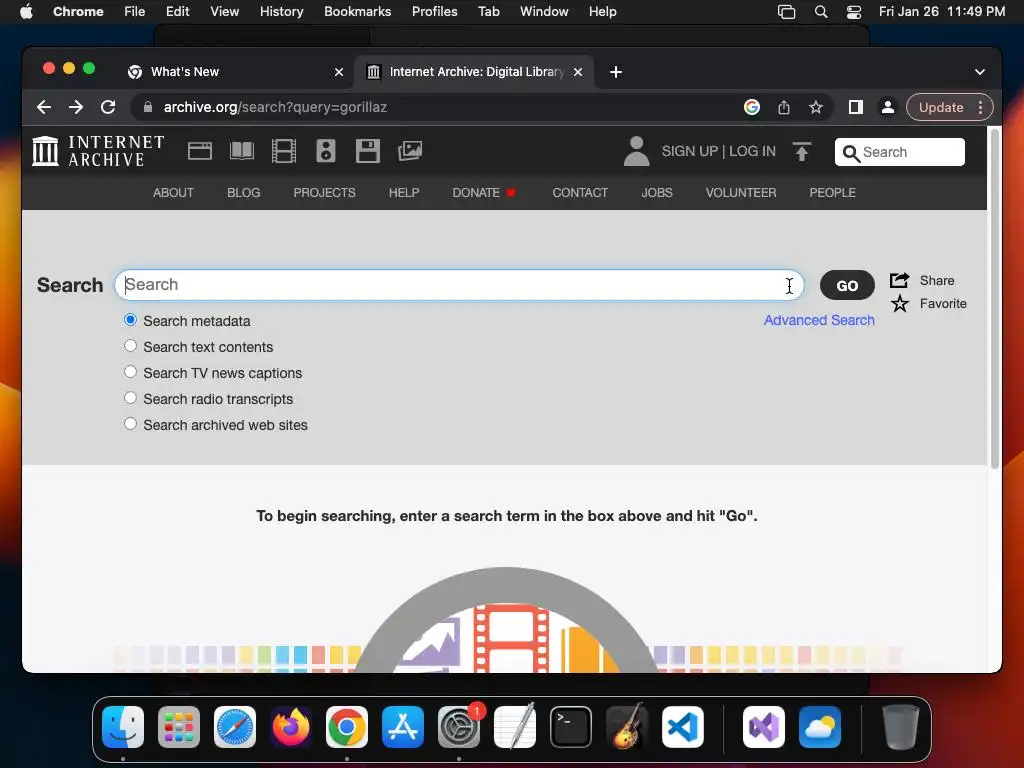Viewport: 1024px width, 768px height.
Task: Open Firefox from the dock
Action: point(291,727)
